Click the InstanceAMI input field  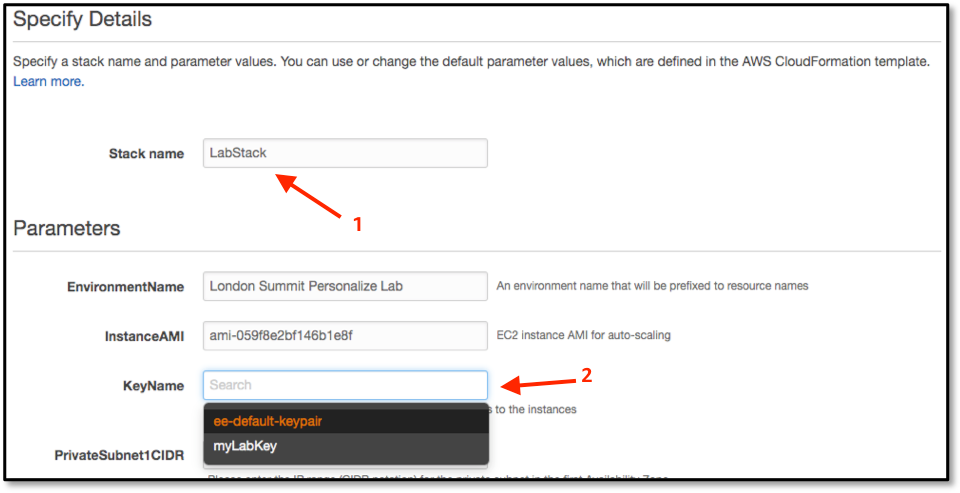click(x=345, y=336)
